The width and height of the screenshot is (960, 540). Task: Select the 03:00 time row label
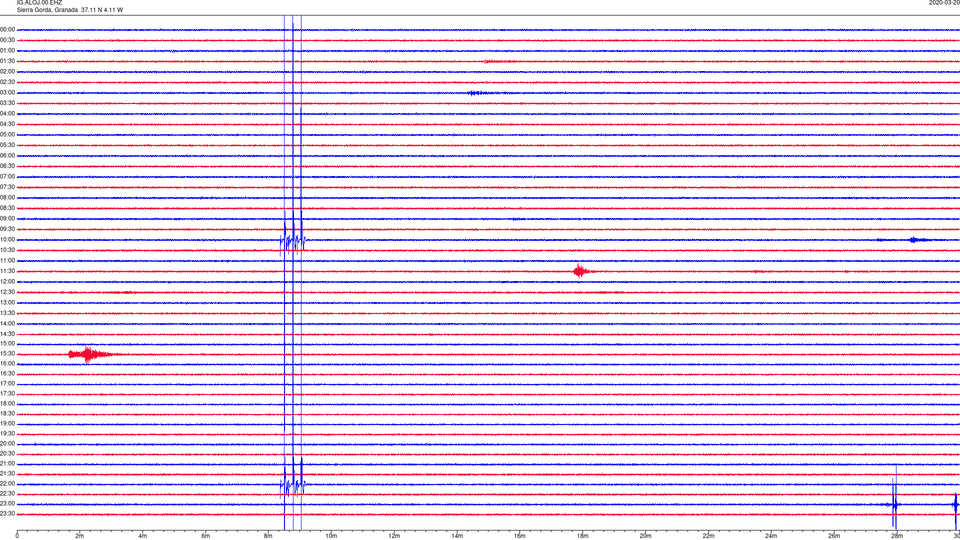tap(7, 93)
